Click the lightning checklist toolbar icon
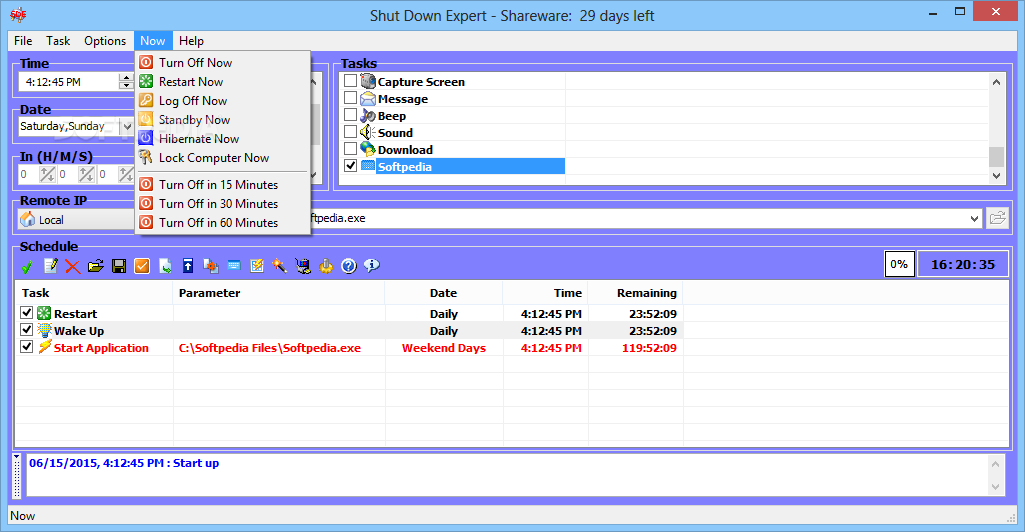The width and height of the screenshot is (1025, 532). (257, 265)
